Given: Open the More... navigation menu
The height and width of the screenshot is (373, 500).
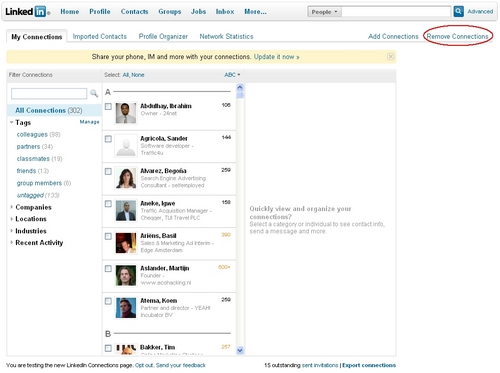Looking at the screenshot, I should click(x=255, y=12).
